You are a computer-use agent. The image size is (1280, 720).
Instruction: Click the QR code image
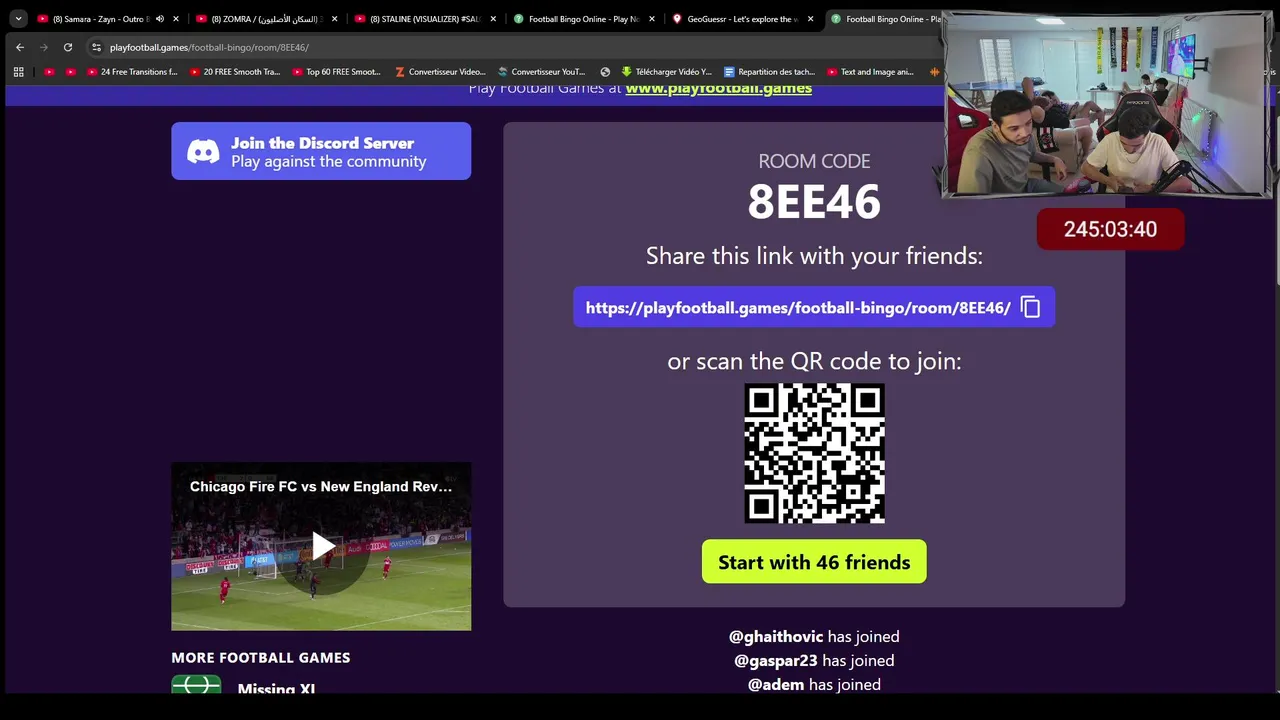click(x=814, y=453)
